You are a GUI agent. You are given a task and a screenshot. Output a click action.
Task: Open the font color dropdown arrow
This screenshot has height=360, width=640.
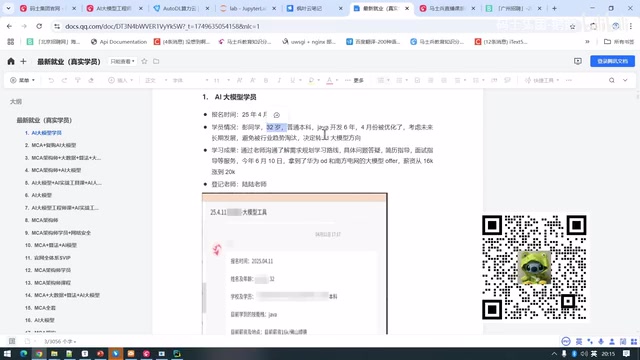[337, 80]
